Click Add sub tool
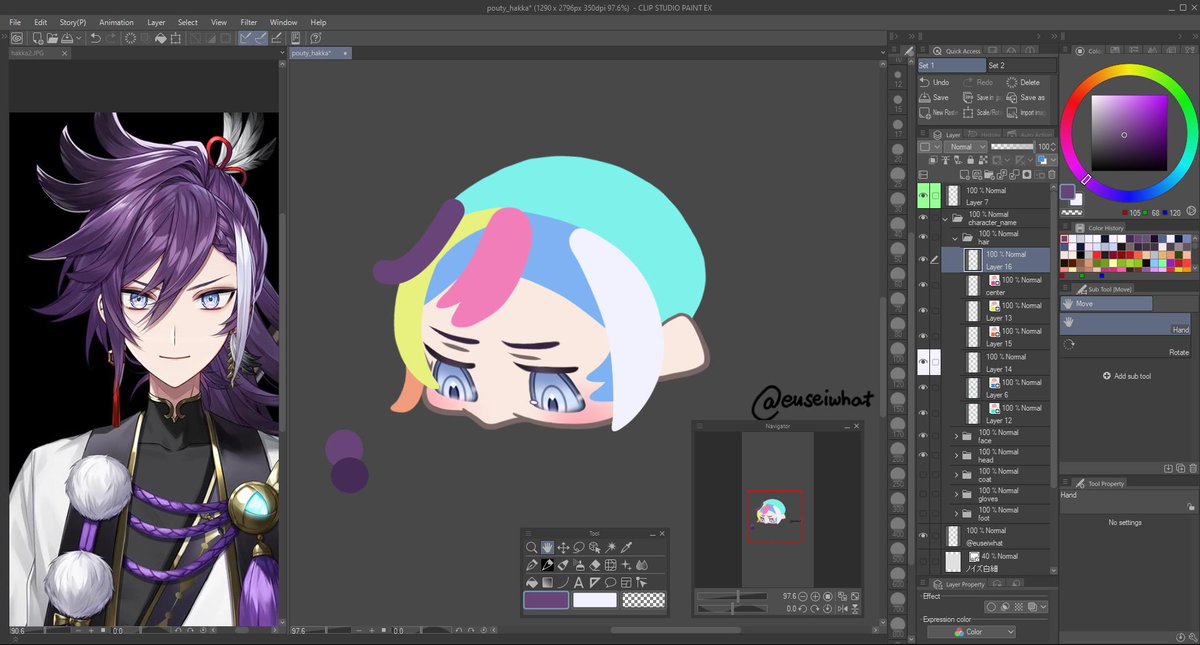The height and width of the screenshot is (645, 1200). [1127, 376]
